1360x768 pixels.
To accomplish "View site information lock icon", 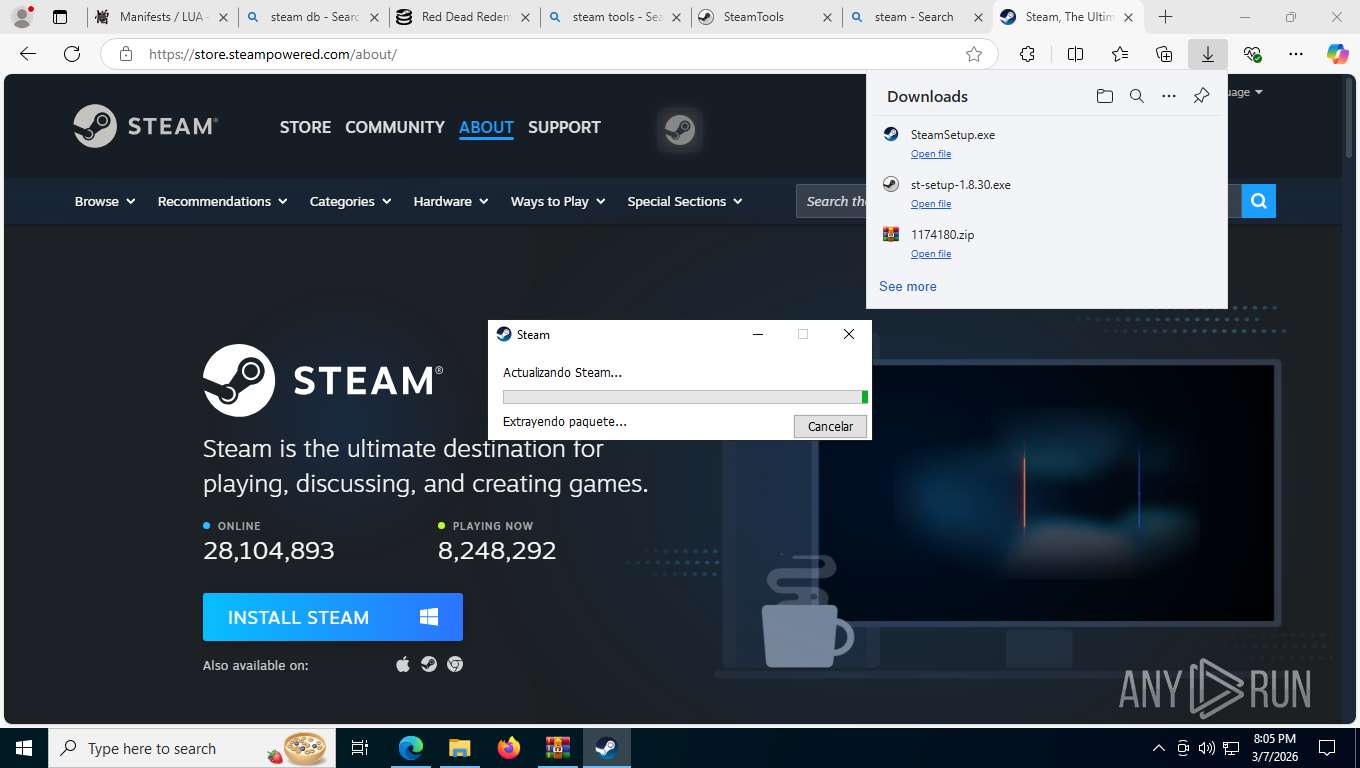I will tap(125, 54).
